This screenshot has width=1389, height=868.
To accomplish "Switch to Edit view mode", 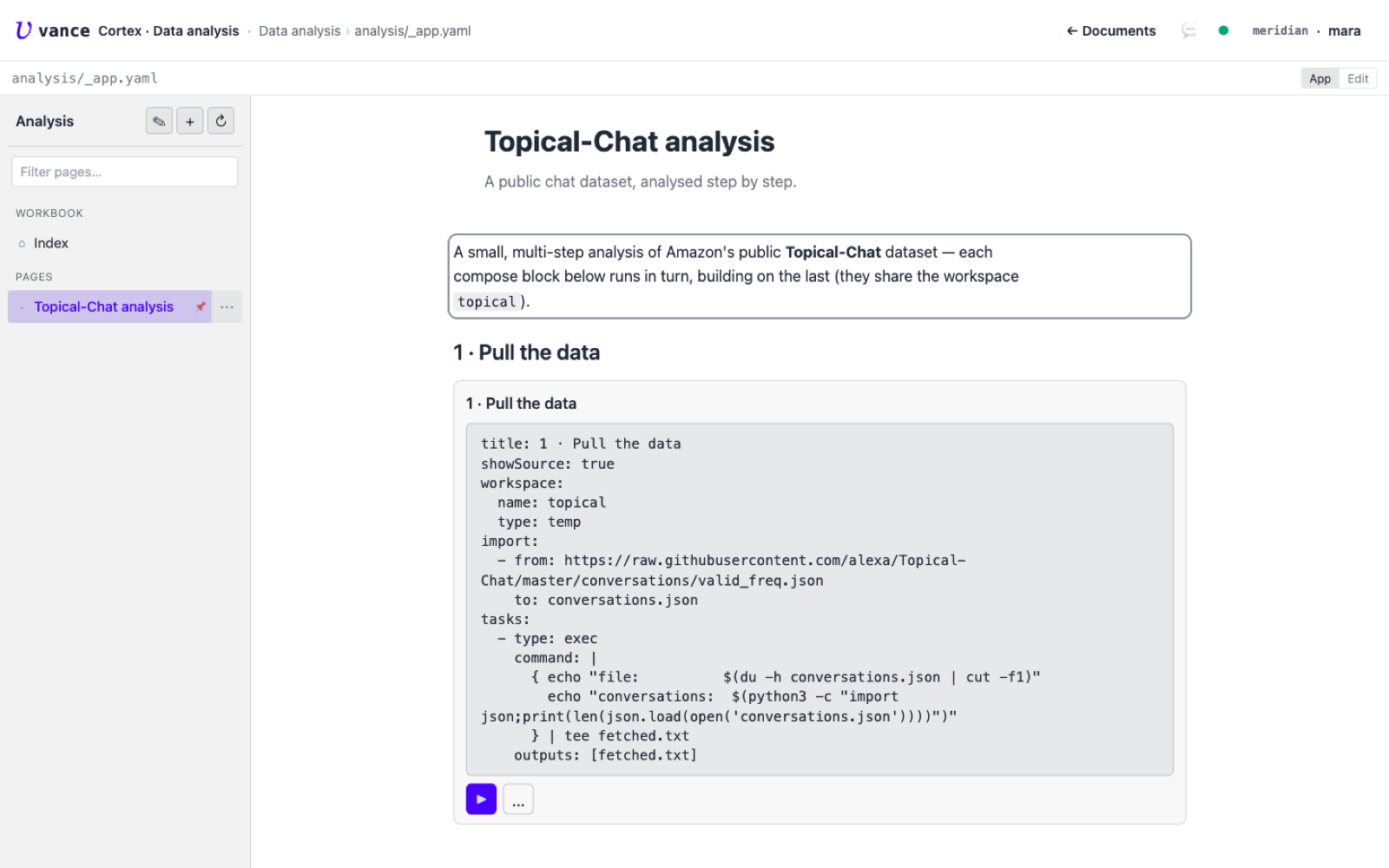I will (x=1358, y=78).
